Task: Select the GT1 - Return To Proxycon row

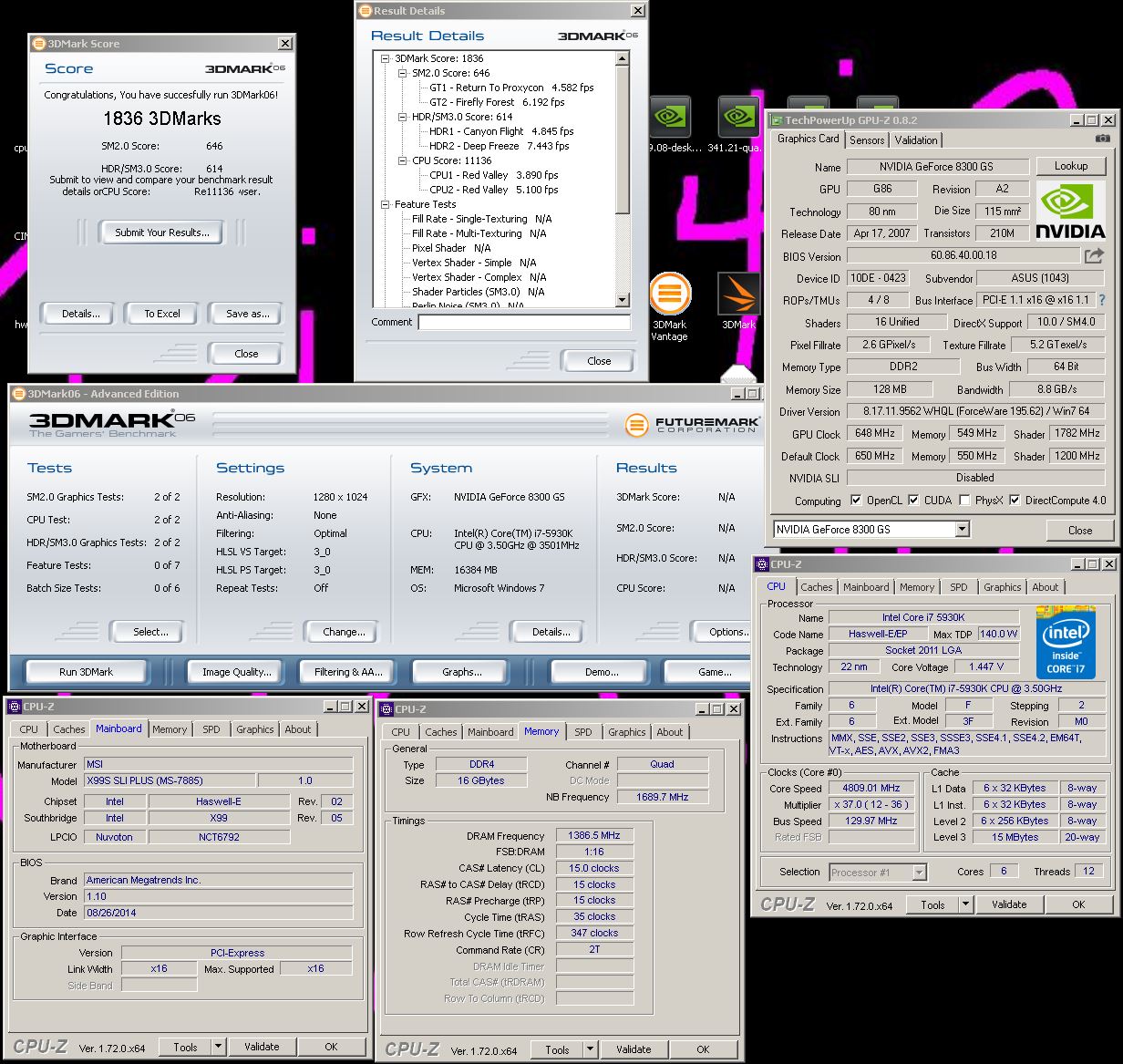Action: click(511, 88)
